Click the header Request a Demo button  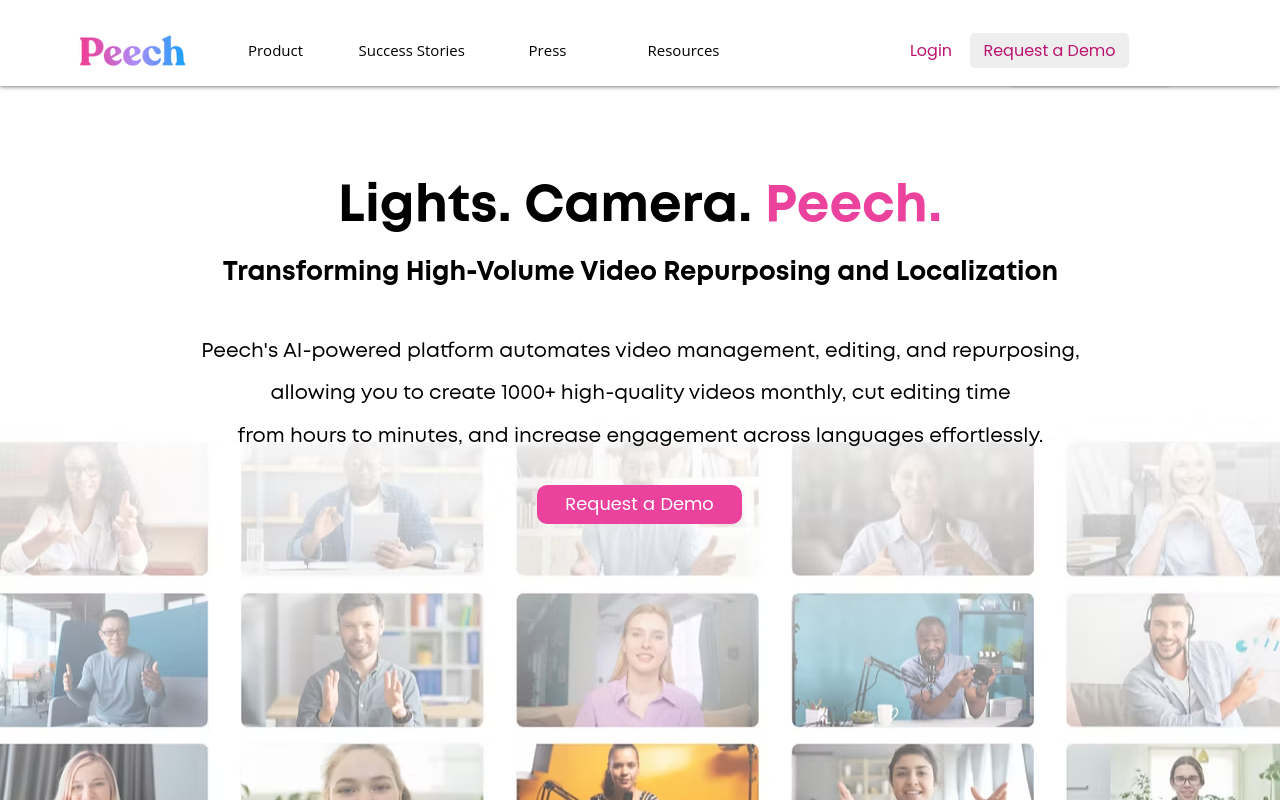[x=1049, y=50]
